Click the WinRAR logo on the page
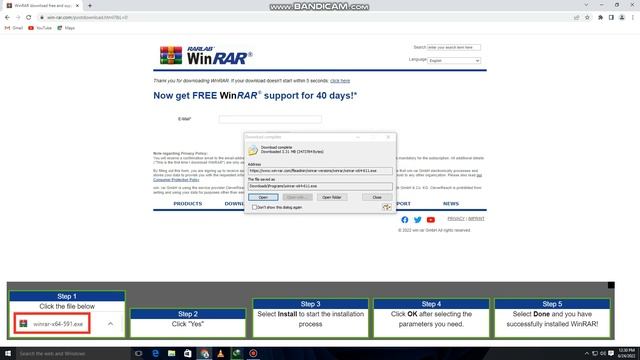The height and width of the screenshot is (360, 640). pos(206,55)
